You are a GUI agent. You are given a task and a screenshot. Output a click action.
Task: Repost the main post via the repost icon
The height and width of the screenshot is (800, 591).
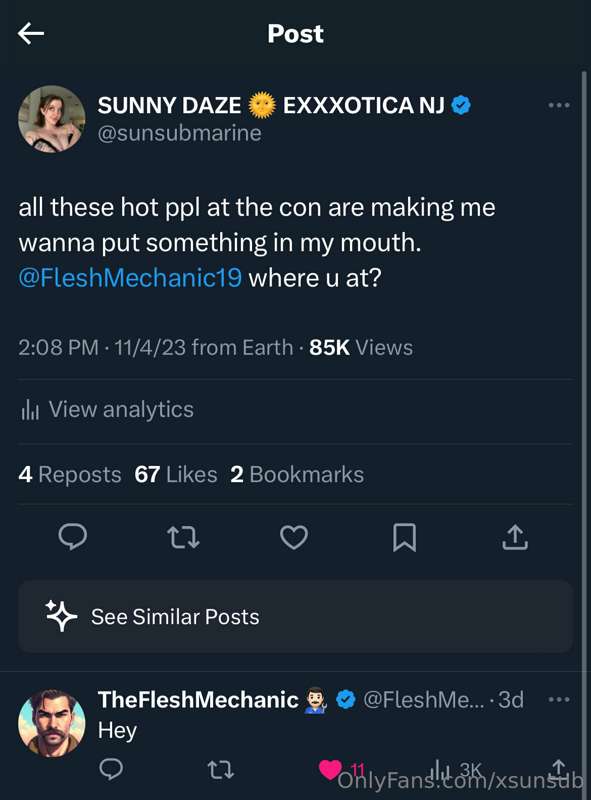coord(183,538)
